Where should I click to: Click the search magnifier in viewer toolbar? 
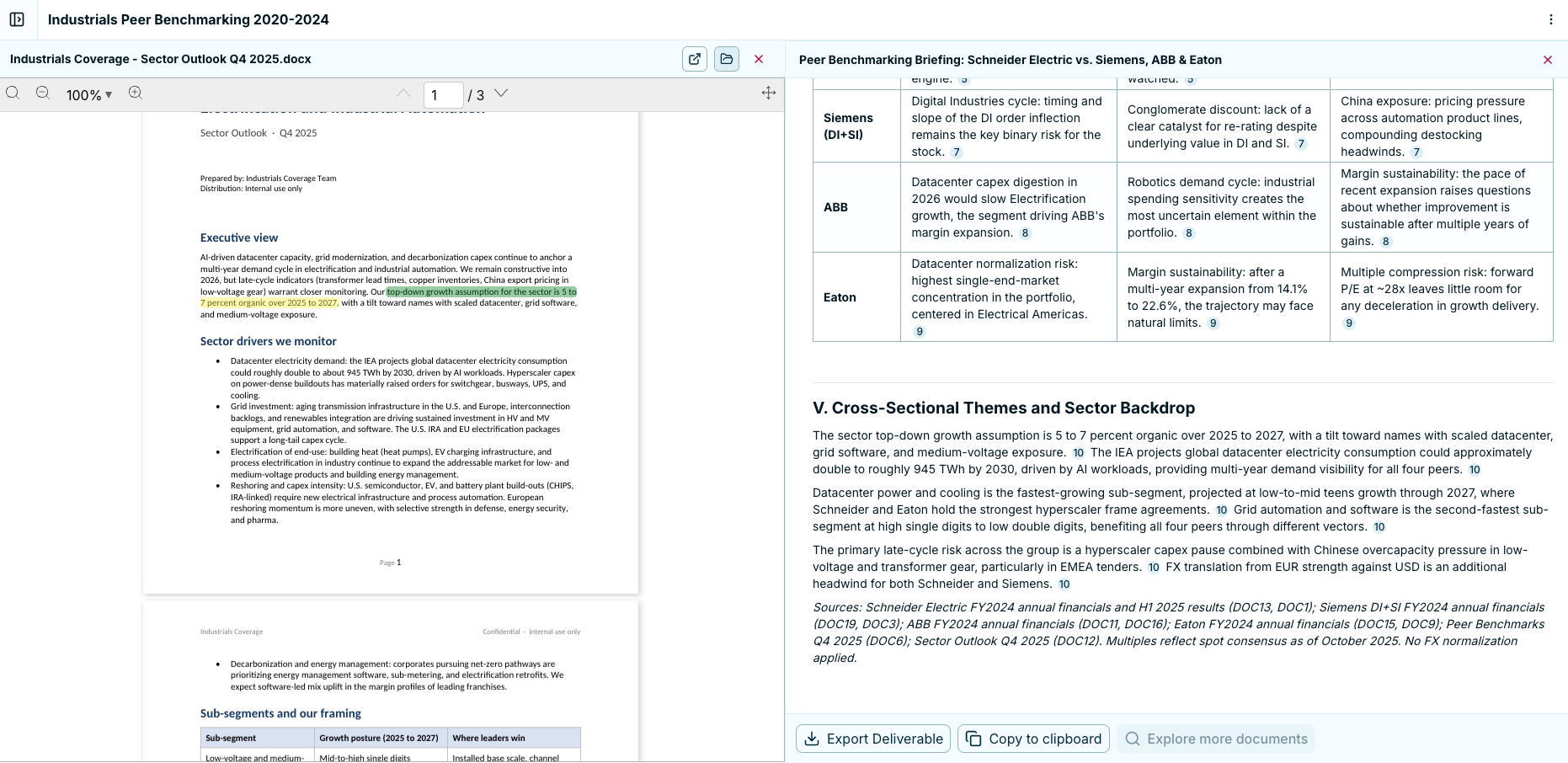(x=13, y=93)
